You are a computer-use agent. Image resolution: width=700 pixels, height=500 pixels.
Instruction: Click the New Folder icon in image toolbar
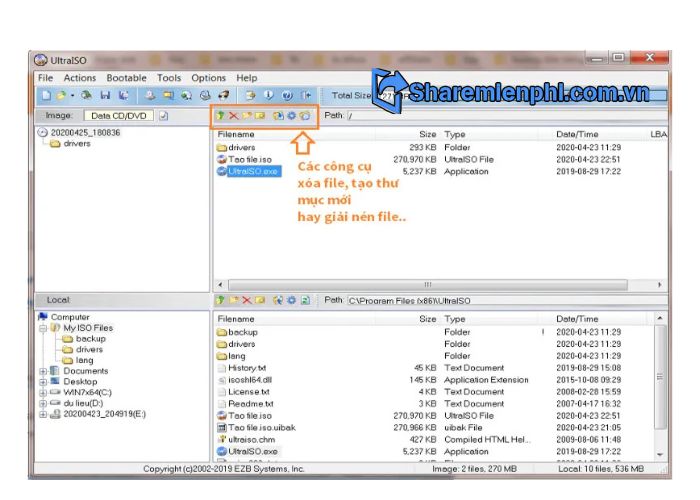[247, 116]
